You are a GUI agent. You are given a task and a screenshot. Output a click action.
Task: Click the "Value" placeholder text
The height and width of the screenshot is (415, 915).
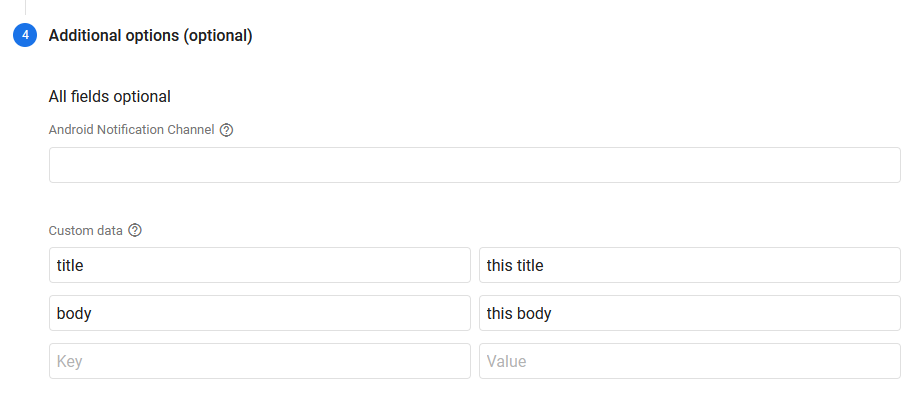(506, 361)
